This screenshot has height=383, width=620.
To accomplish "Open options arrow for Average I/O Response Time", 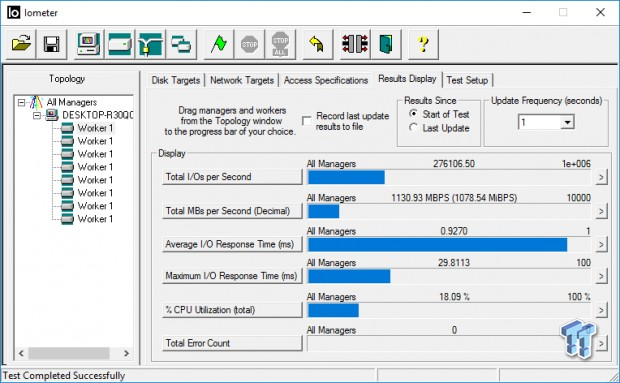I will (601, 245).
